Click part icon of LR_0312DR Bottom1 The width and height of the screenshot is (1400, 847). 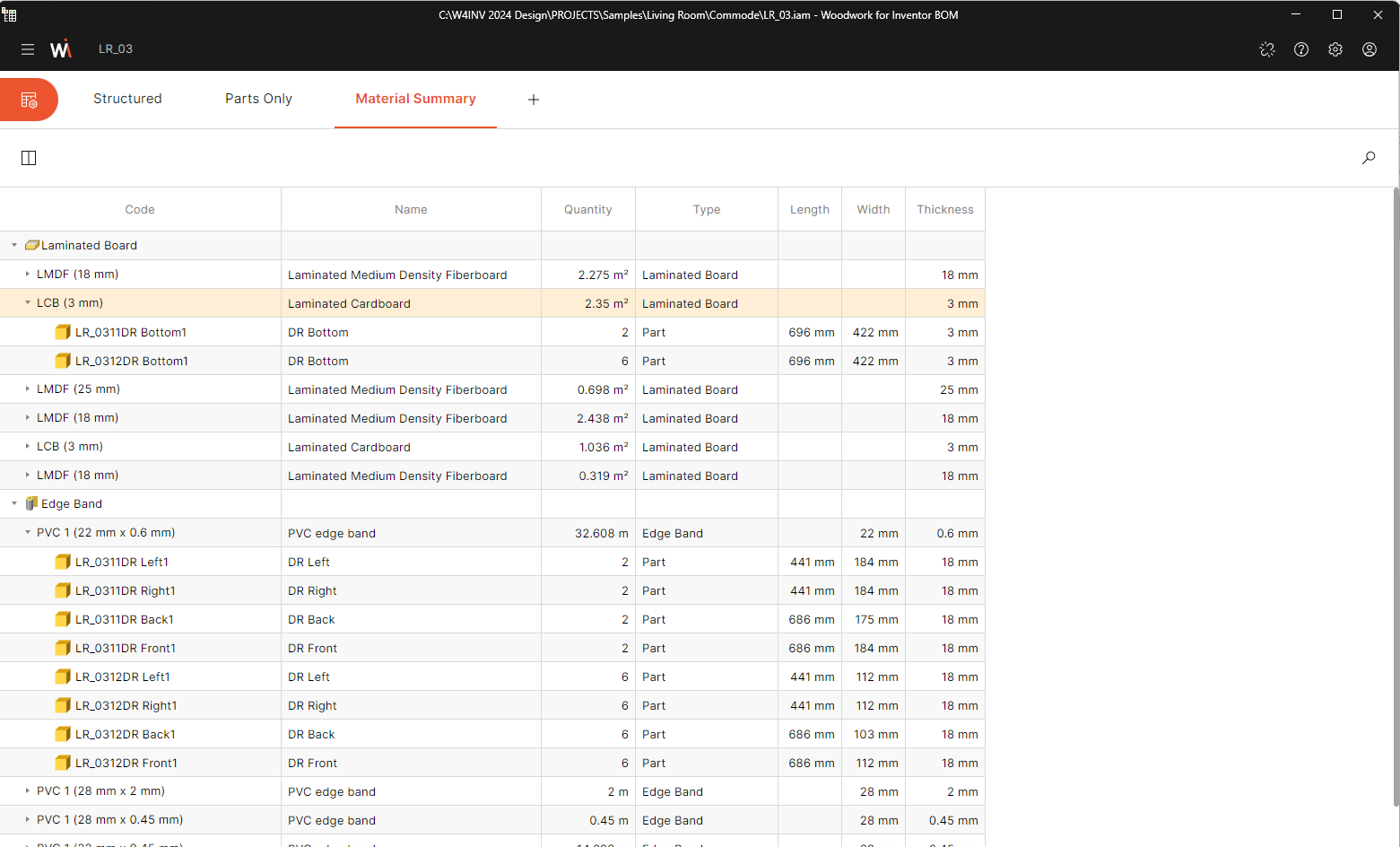63,361
